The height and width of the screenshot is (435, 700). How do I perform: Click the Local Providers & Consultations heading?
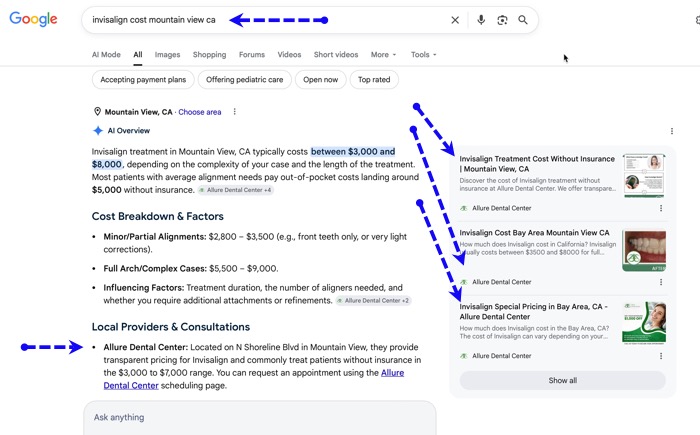[x=171, y=327]
